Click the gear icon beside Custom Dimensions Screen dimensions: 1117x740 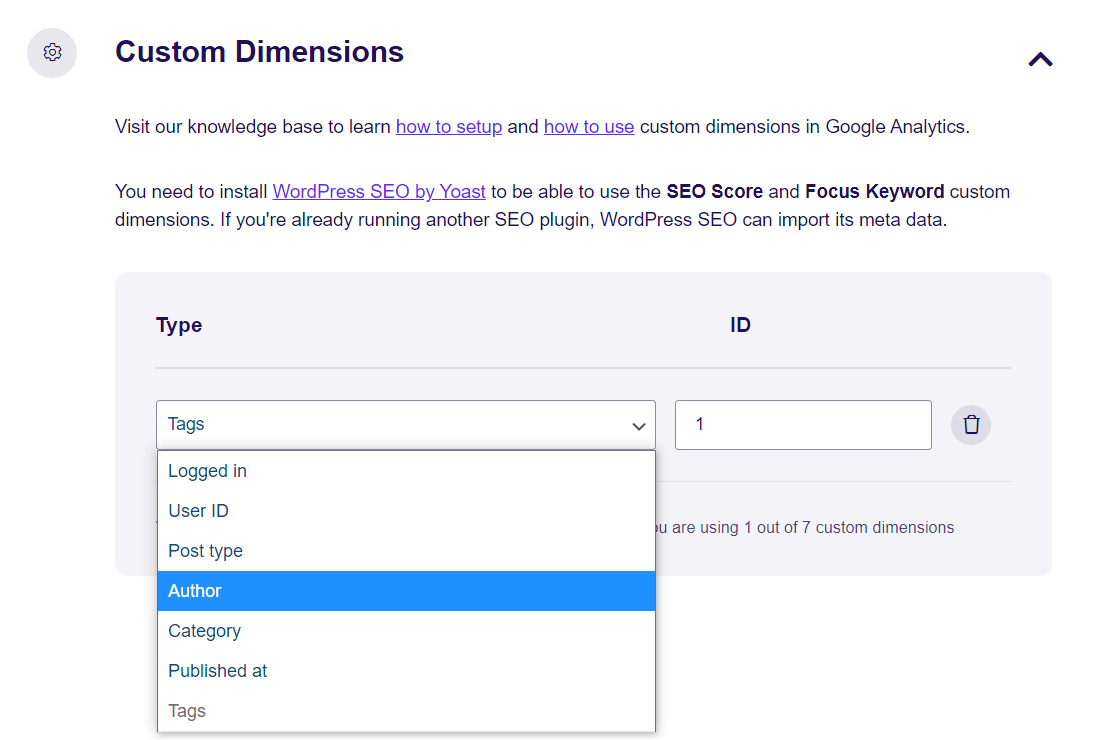pyautogui.click(x=52, y=53)
